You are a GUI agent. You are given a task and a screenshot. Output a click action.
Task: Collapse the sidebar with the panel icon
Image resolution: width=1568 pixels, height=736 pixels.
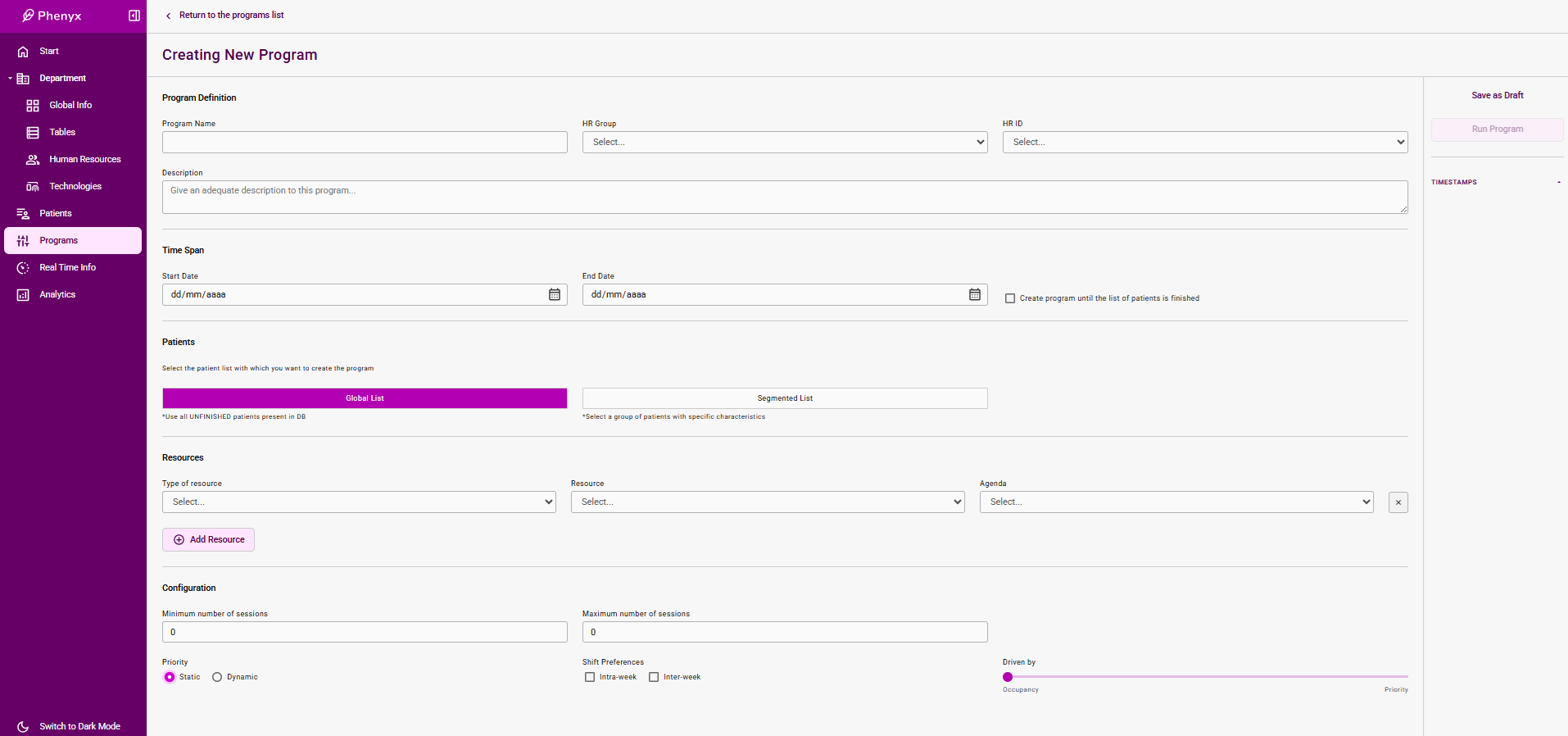pyautogui.click(x=134, y=16)
